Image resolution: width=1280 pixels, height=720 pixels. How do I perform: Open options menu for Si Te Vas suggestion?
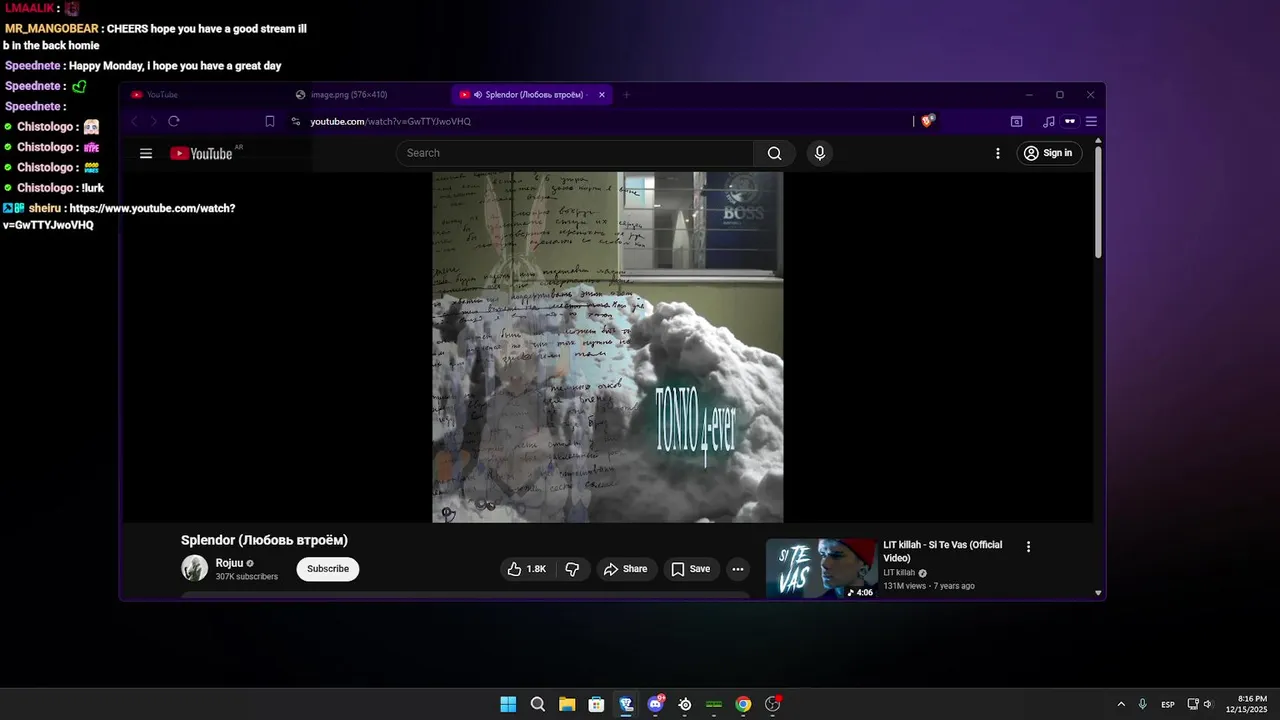(x=1028, y=547)
